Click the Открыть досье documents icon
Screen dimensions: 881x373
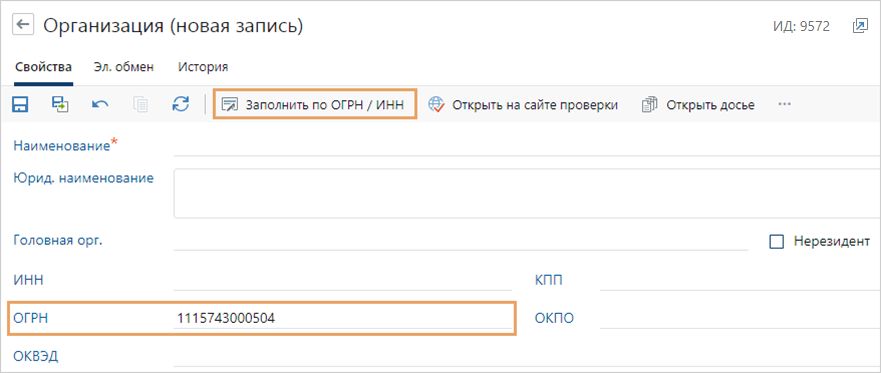coord(650,105)
